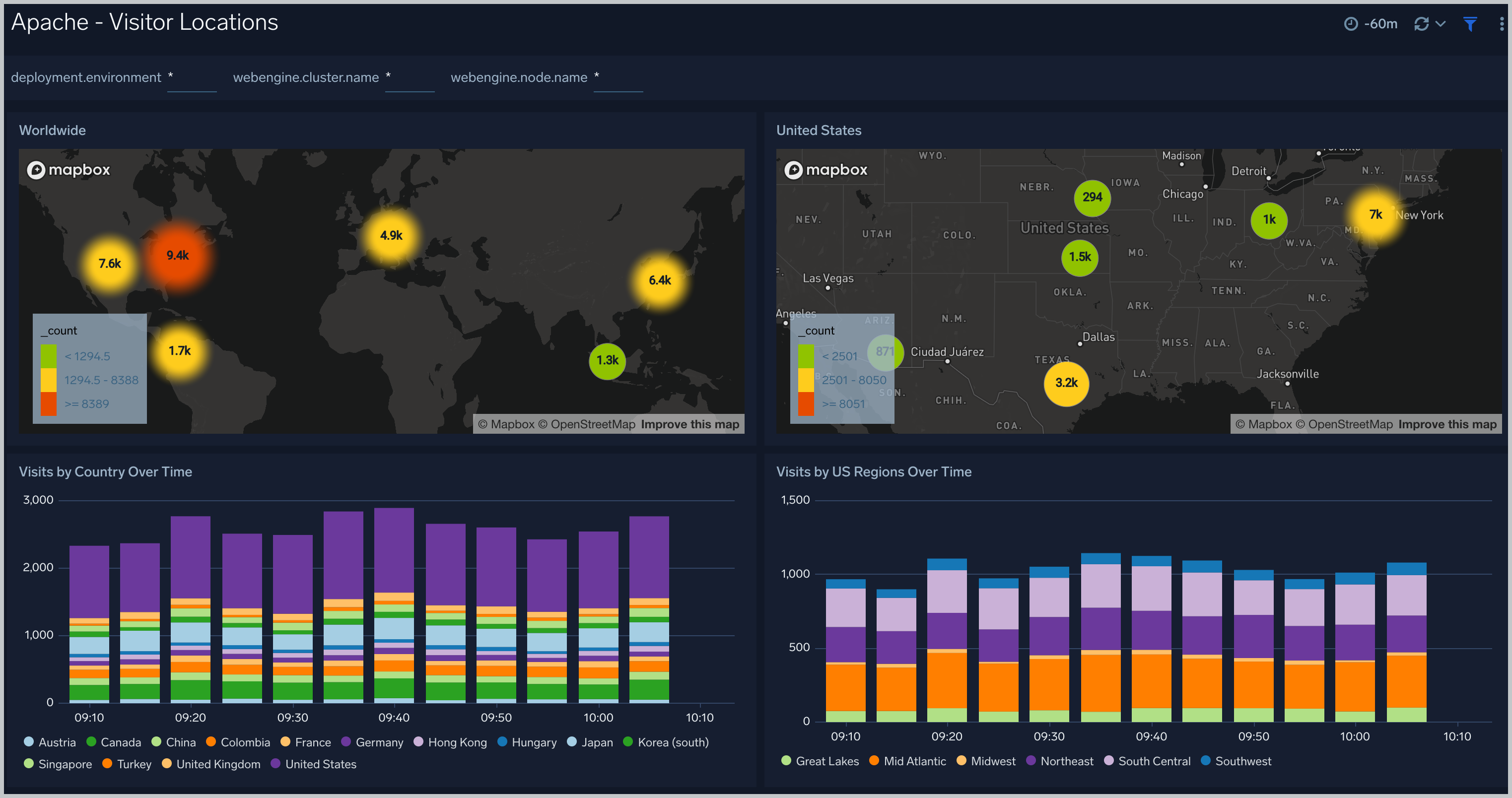The image size is (1512, 798).
Task: Click the refresh dashboard icon
Action: [x=1421, y=23]
